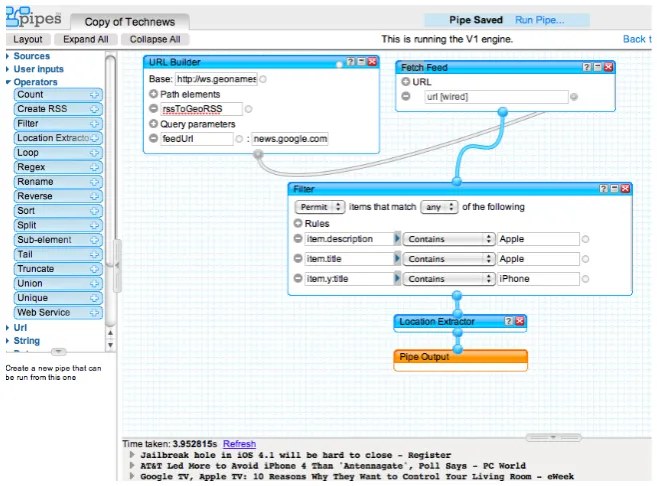657x486 pixels.
Task: Add Web Service operator plus icon
Action: (x=94, y=313)
